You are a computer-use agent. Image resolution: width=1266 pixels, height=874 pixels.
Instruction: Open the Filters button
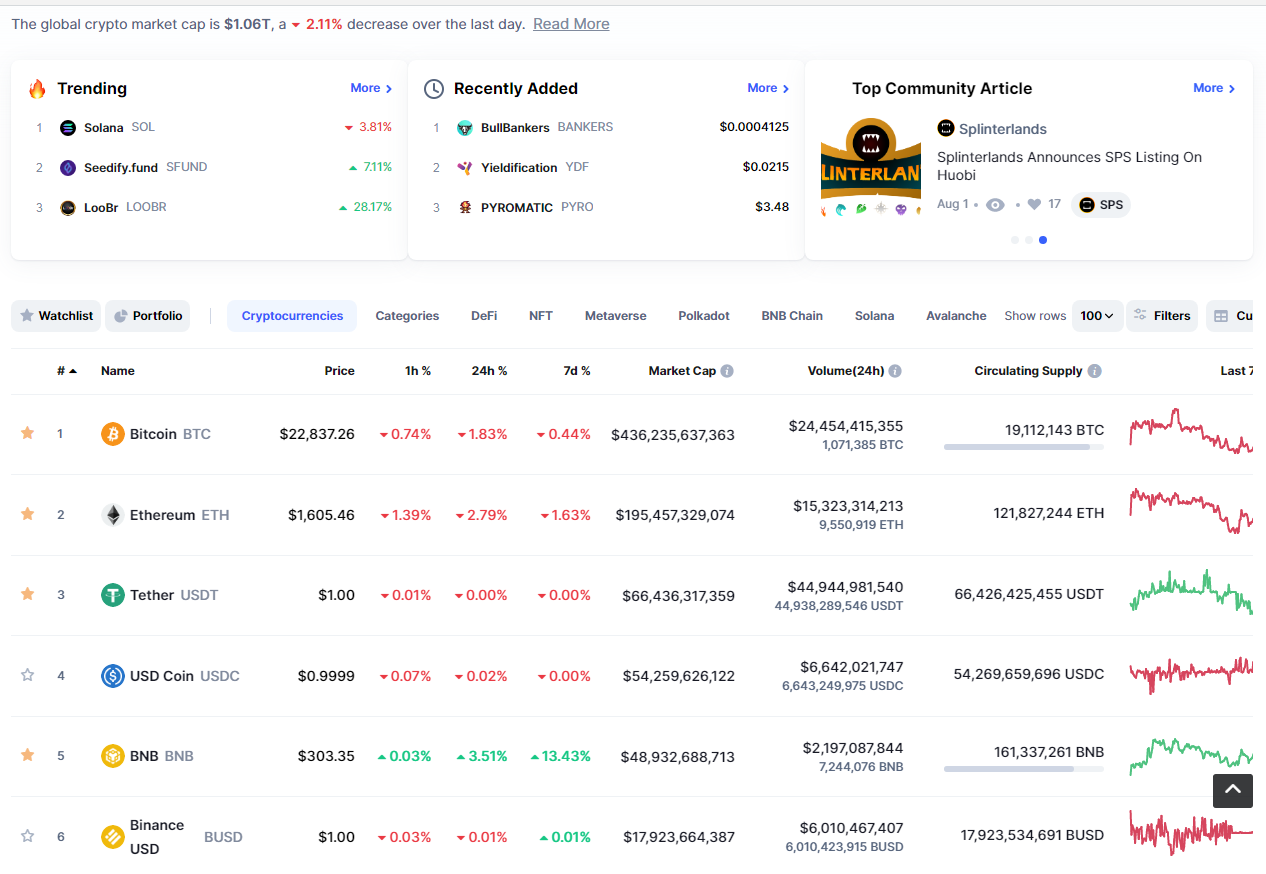pyautogui.click(x=1162, y=316)
